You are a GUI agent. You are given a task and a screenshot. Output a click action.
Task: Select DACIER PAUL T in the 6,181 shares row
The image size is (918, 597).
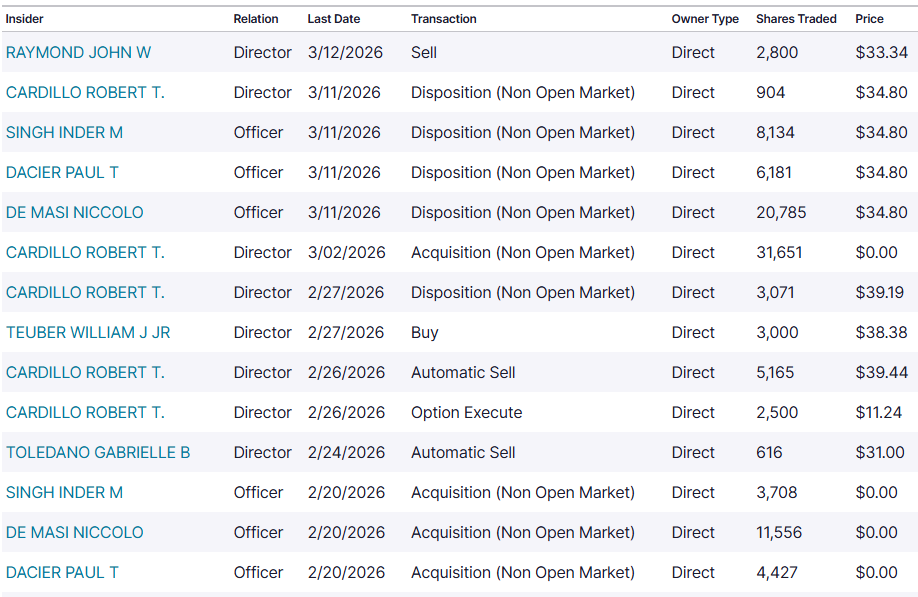click(62, 172)
